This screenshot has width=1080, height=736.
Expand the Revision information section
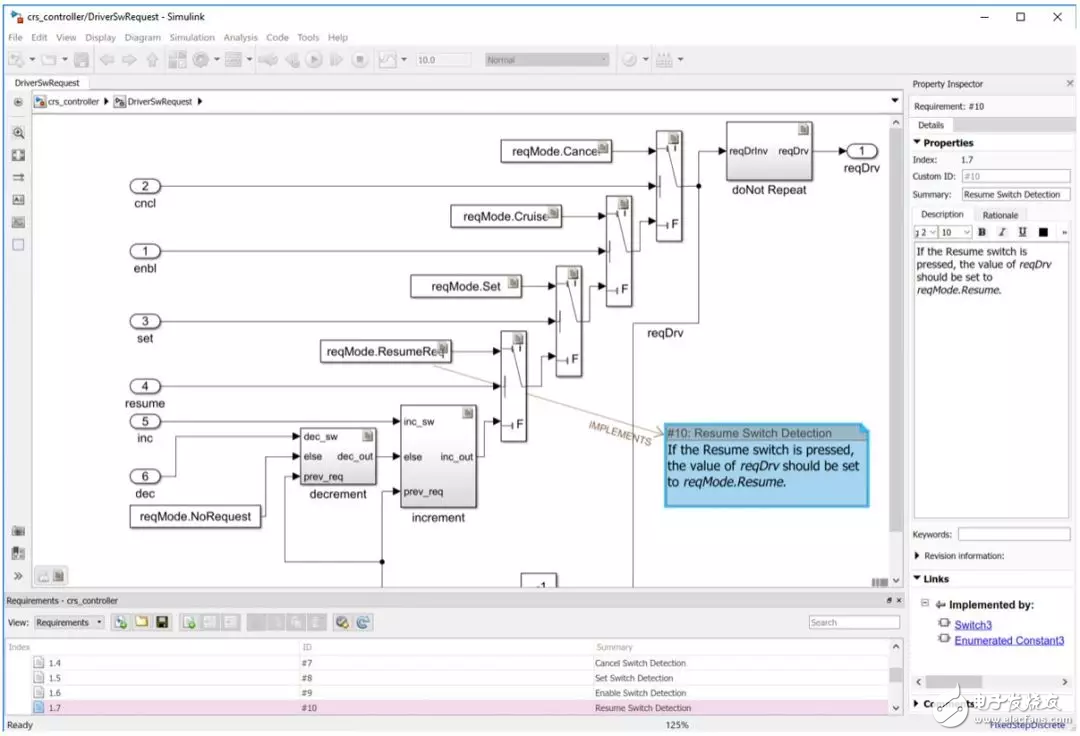point(918,556)
